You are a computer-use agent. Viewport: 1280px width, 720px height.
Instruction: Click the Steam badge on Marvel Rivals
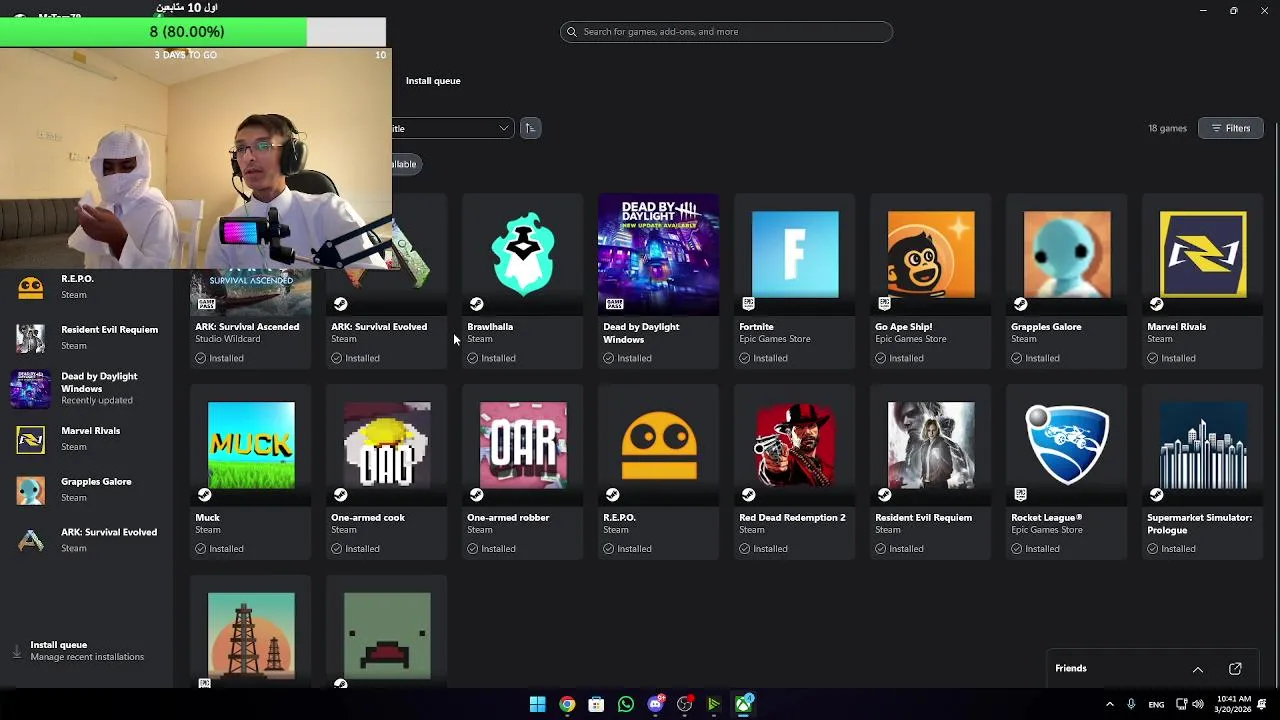click(1156, 304)
